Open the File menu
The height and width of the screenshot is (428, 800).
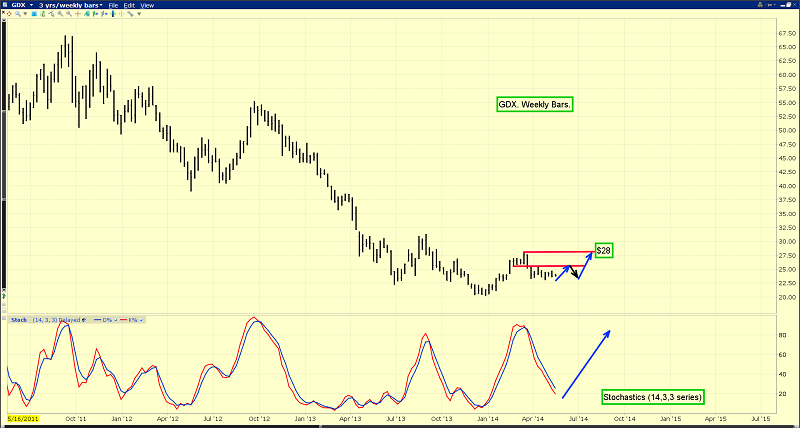tap(113, 5)
